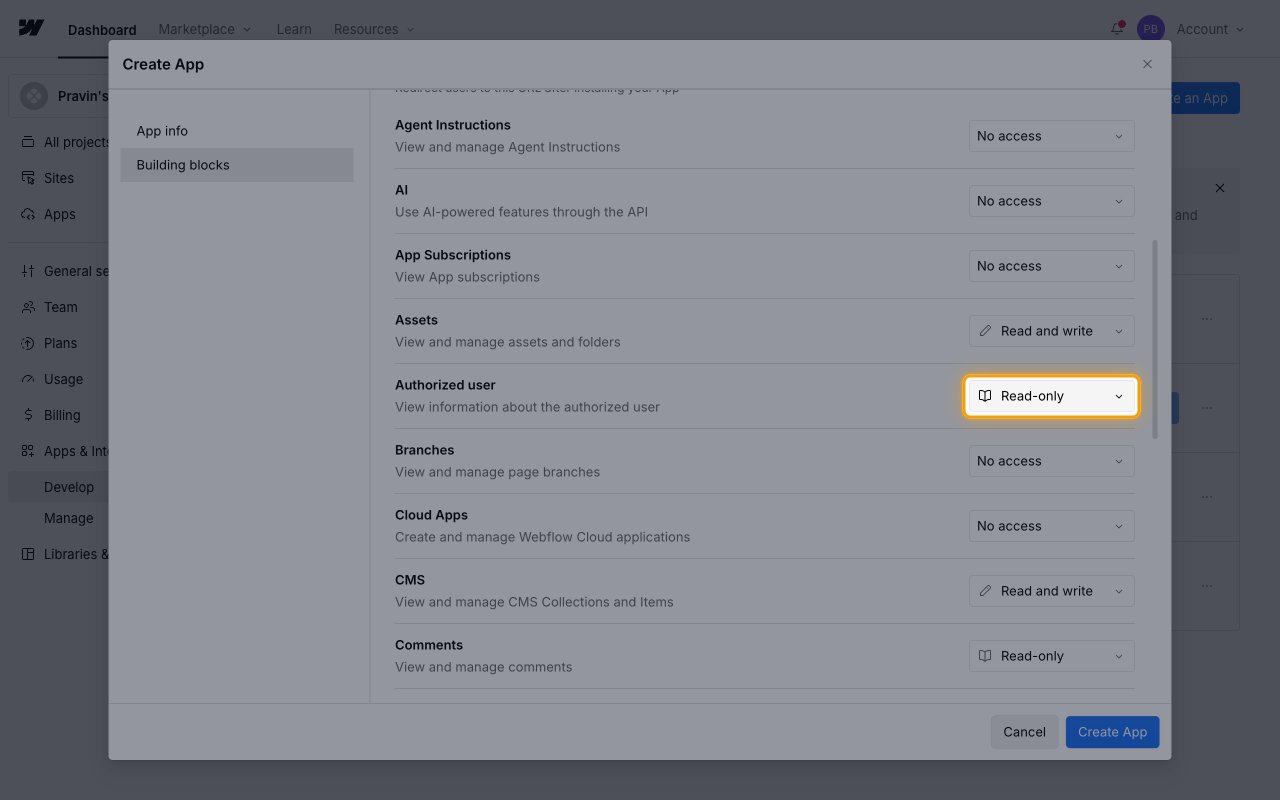
Task: Click the Cancel button
Action: point(1024,732)
